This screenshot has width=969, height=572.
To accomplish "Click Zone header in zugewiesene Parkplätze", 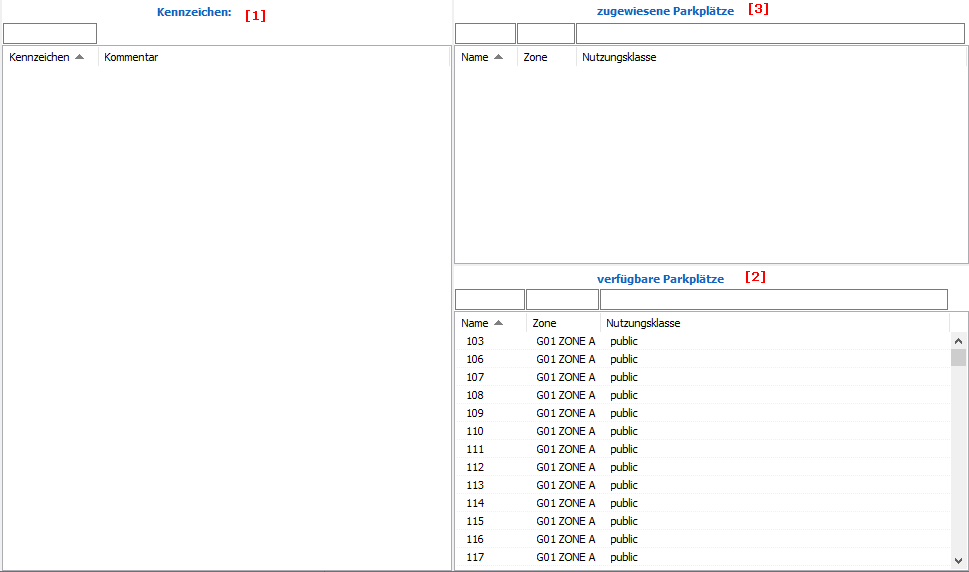I will click(536, 57).
